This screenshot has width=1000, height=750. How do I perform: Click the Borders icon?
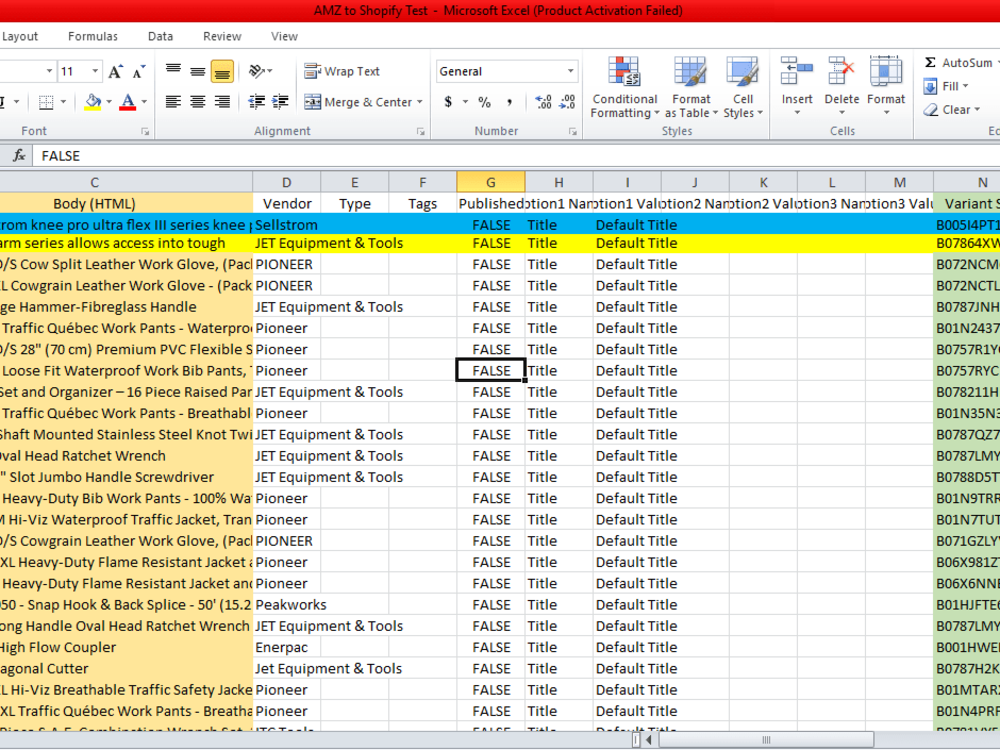point(46,102)
